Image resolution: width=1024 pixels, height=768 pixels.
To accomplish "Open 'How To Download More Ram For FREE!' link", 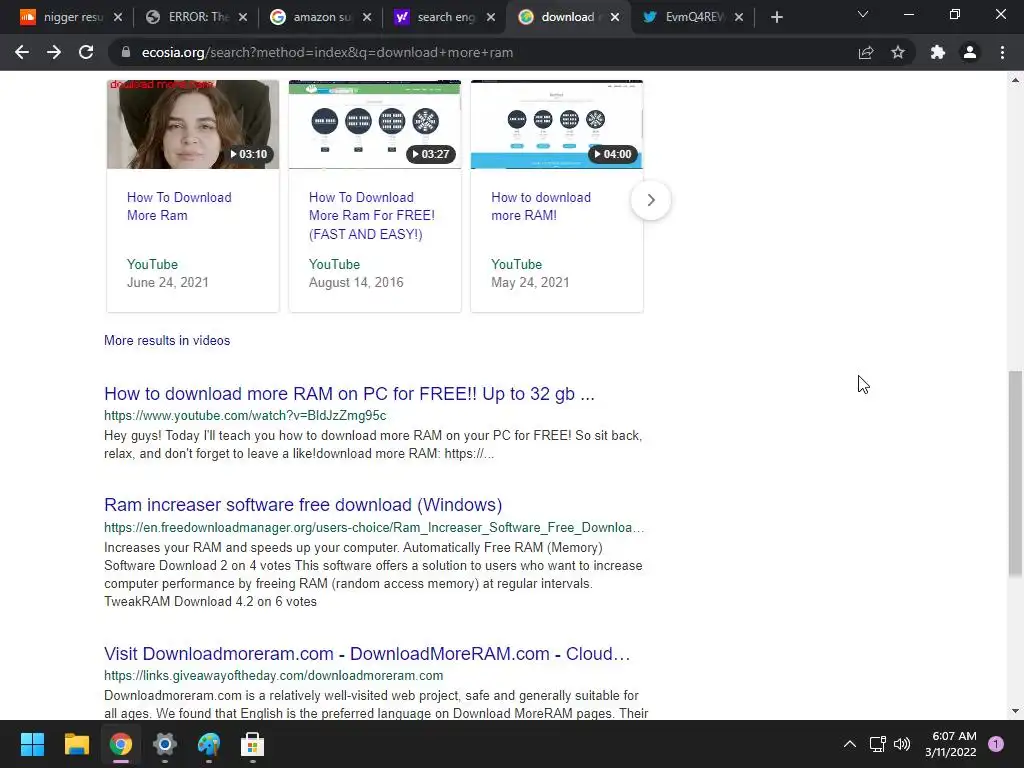I will pyautogui.click(x=372, y=216).
